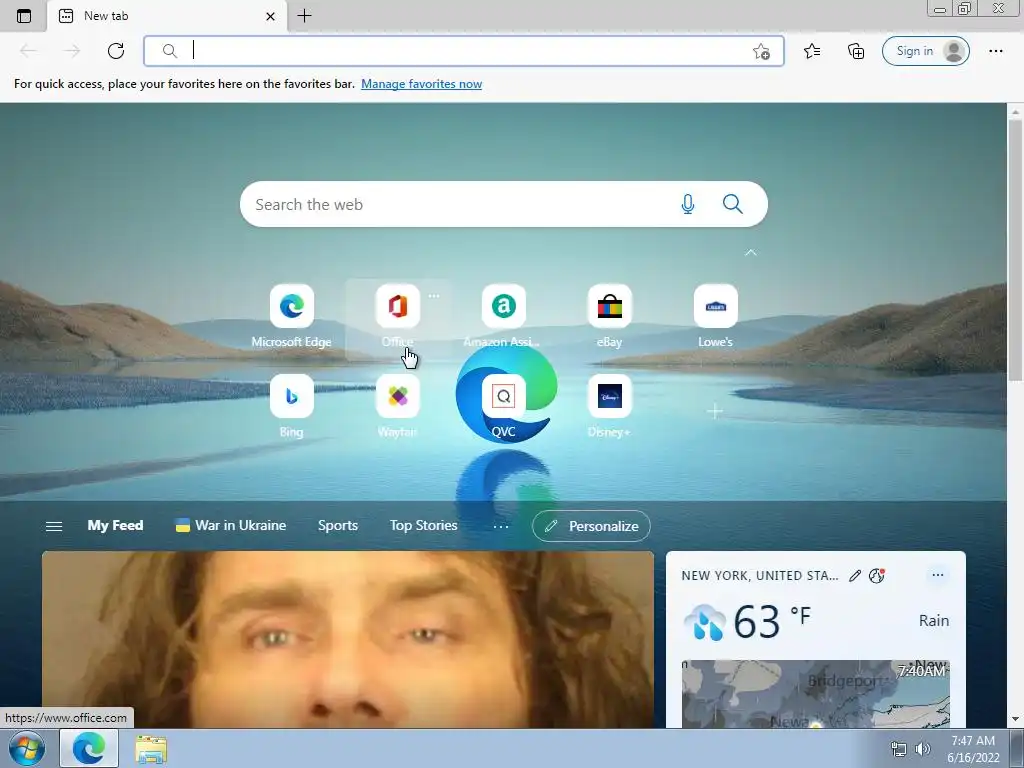Start voice search with the microphone icon
The width and height of the screenshot is (1024, 768).
coord(687,204)
